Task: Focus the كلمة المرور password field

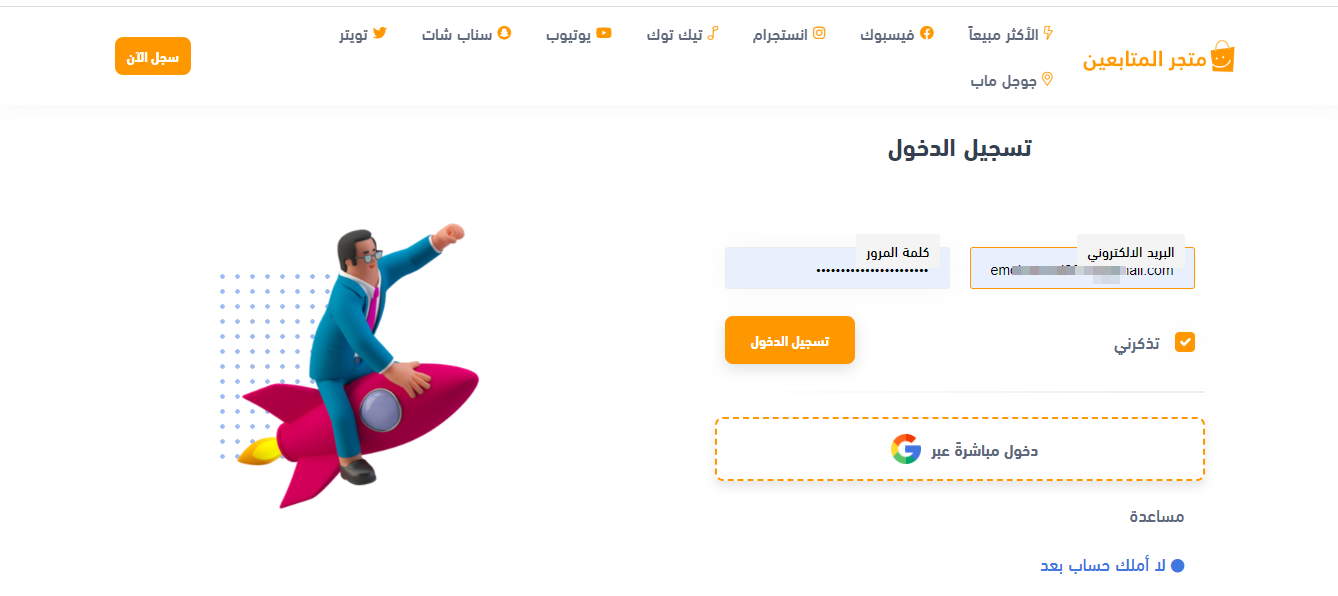Action: [x=837, y=268]
